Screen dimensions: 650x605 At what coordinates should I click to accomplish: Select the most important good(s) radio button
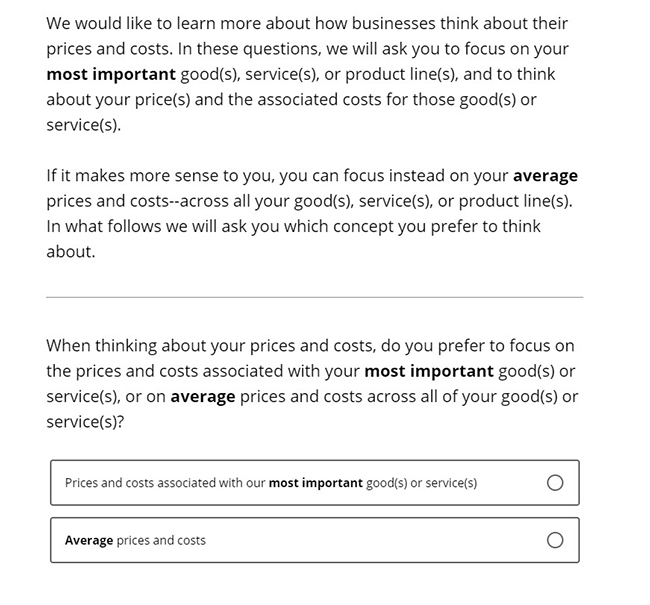click(555, 483)
